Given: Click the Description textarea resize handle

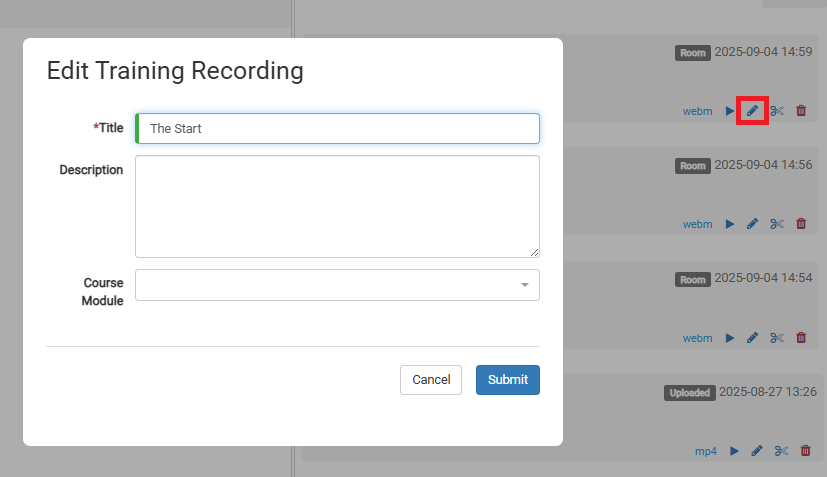Looking at the screenshot, I should (534, 253).
